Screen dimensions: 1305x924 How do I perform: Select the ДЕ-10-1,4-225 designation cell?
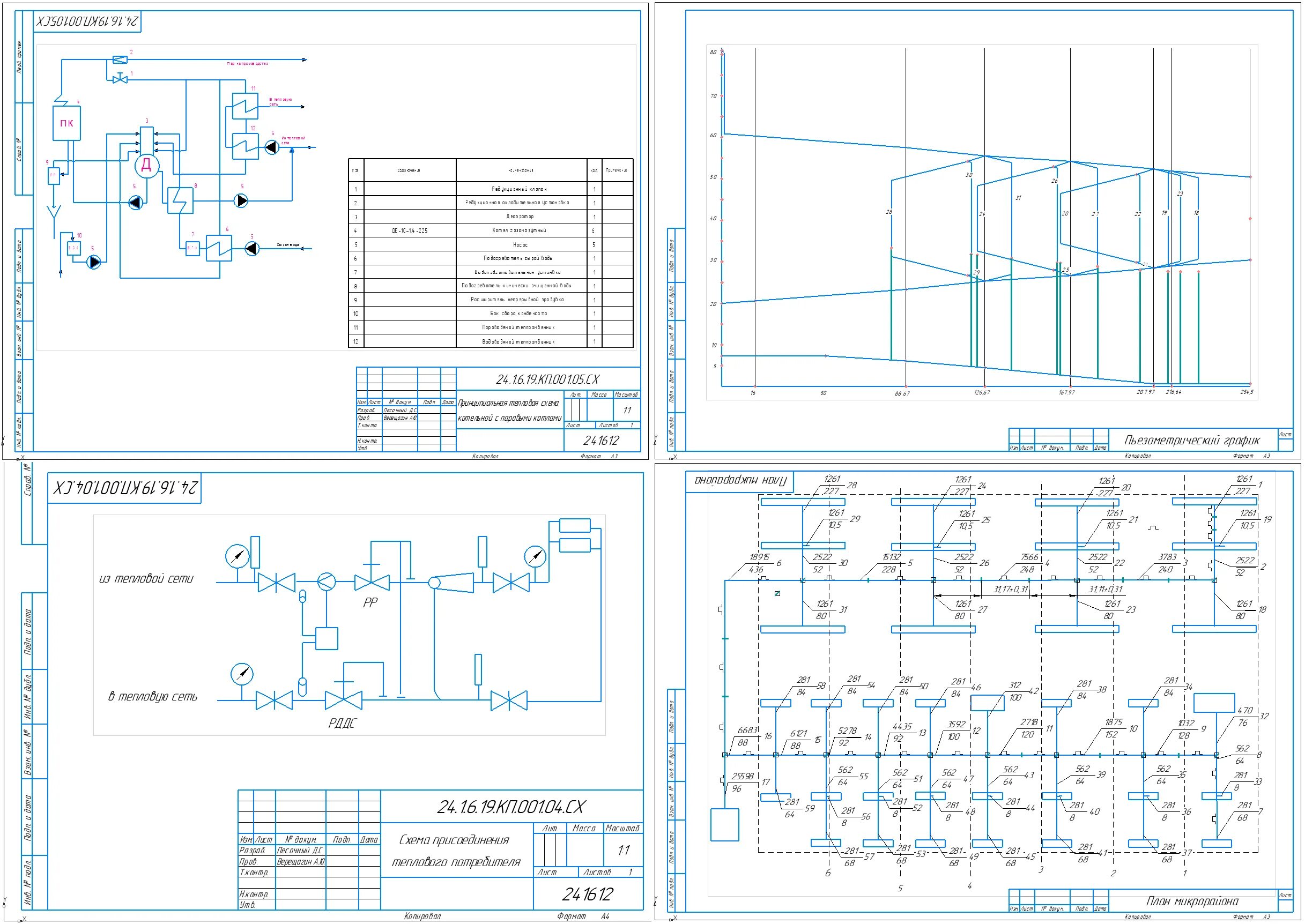tap(410, 230)
